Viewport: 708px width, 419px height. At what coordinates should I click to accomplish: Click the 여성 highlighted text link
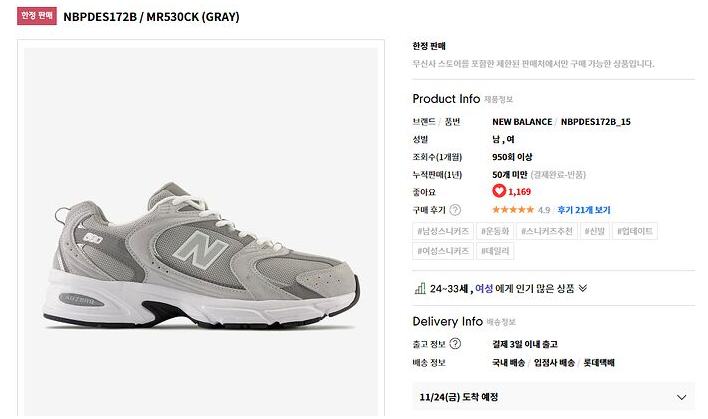pos(484,288)
